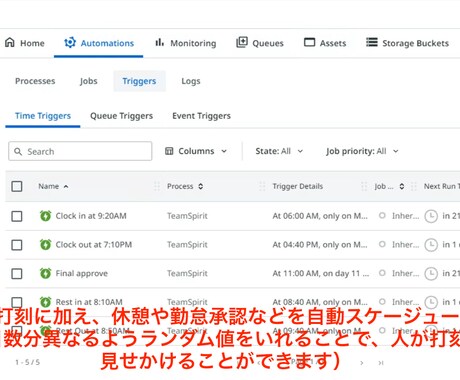Open the Logs sub-tab
460x380 pixels.
click(x=191, y=81)
